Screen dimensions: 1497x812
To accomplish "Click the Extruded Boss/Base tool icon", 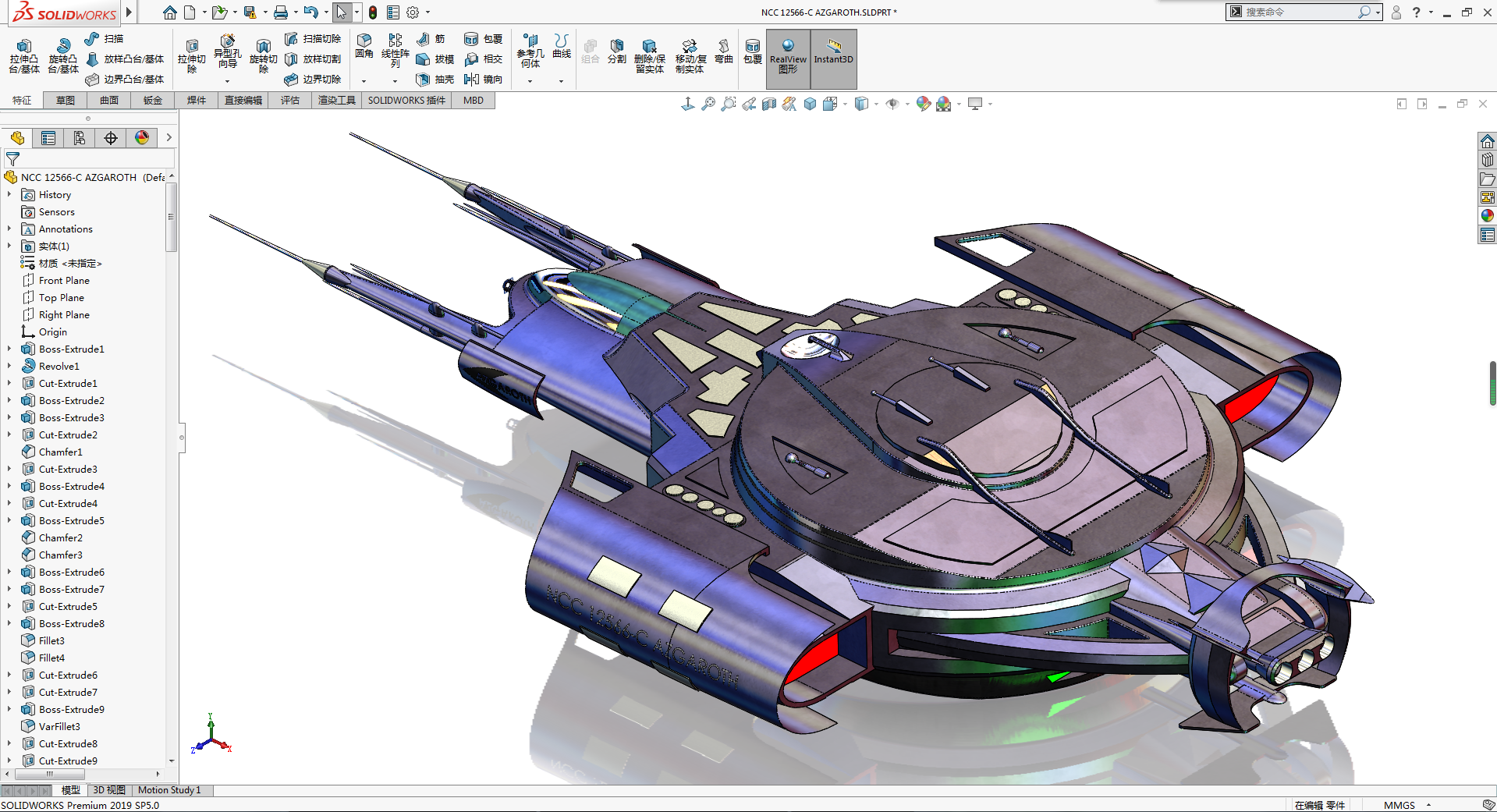I will (24, 47).
